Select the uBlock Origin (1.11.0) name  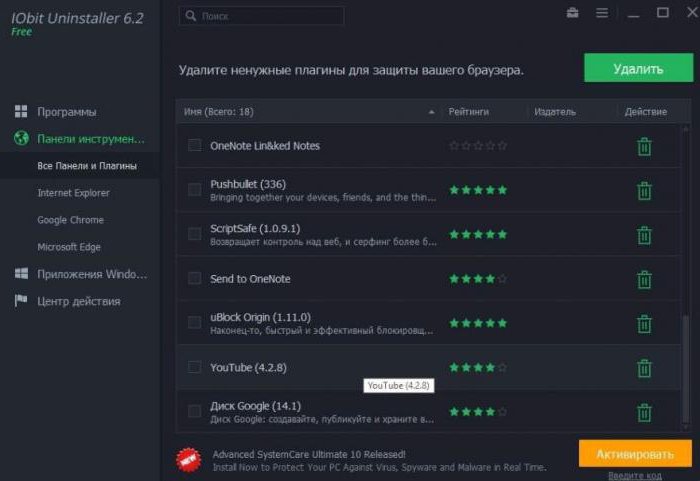(260, 317)
